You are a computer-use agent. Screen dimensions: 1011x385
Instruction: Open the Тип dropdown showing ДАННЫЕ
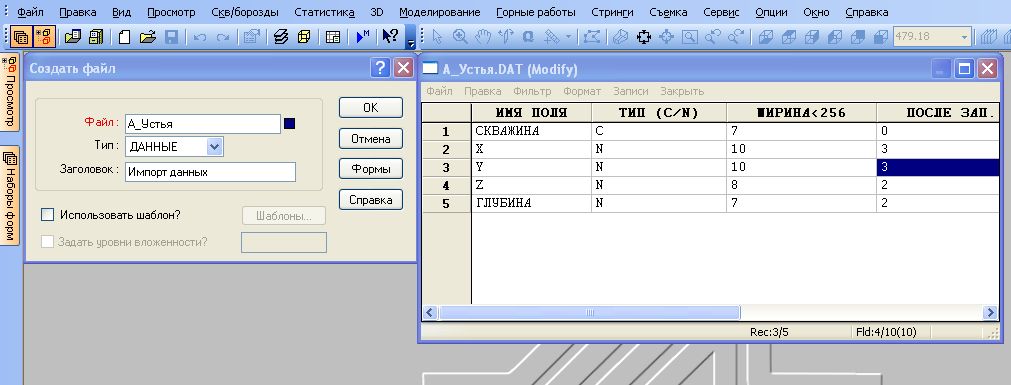click(215, 146)
